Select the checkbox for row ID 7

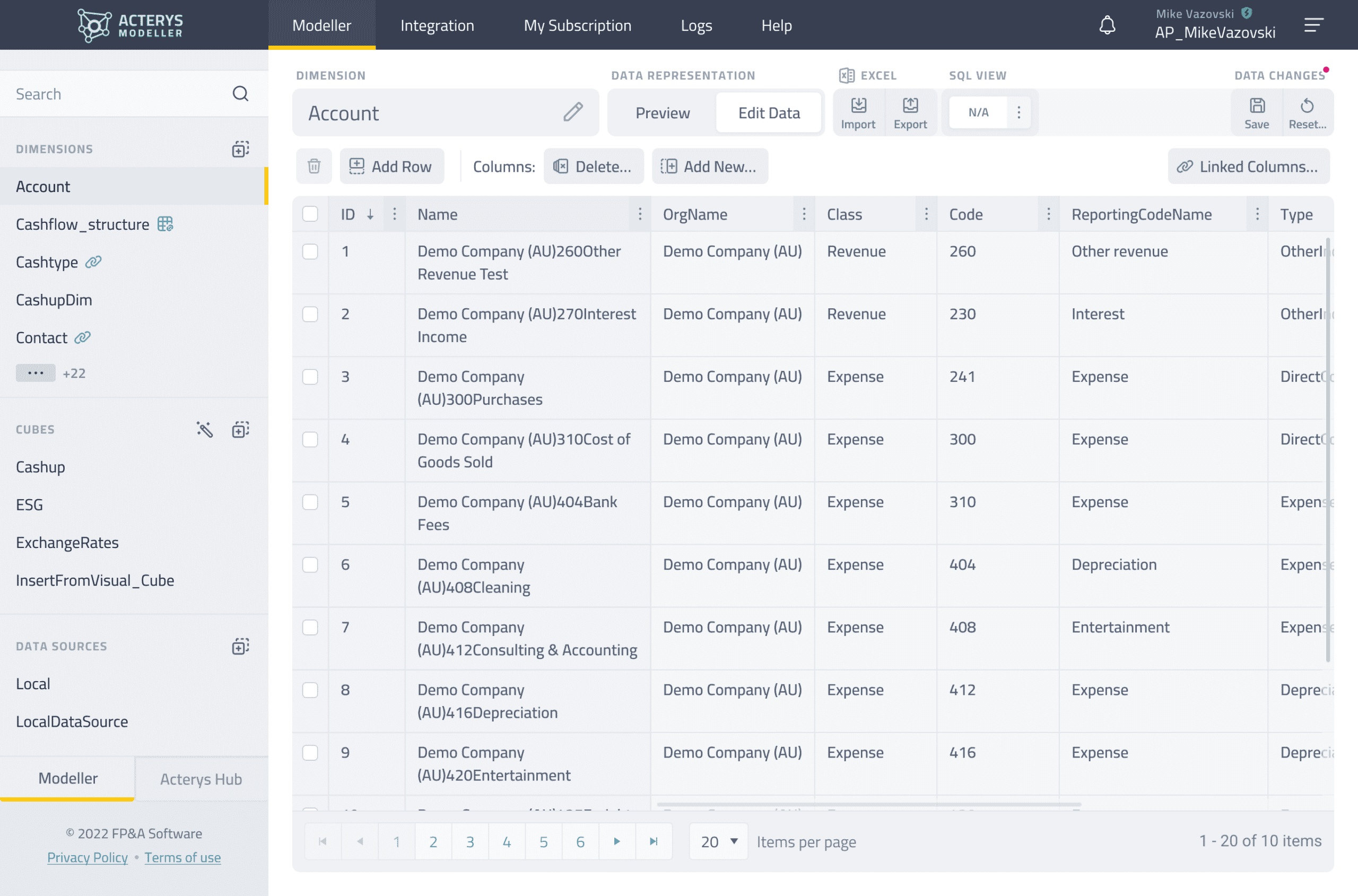[x=310, y=627]
